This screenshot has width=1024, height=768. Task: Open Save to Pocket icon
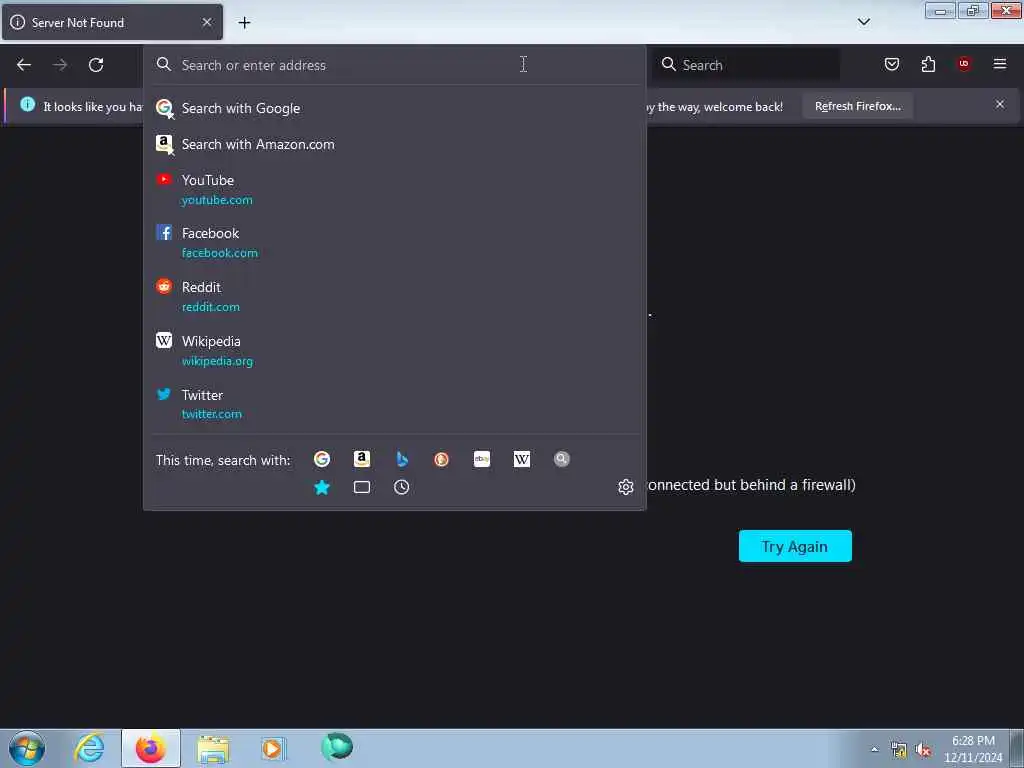click(x=891, y=64)
